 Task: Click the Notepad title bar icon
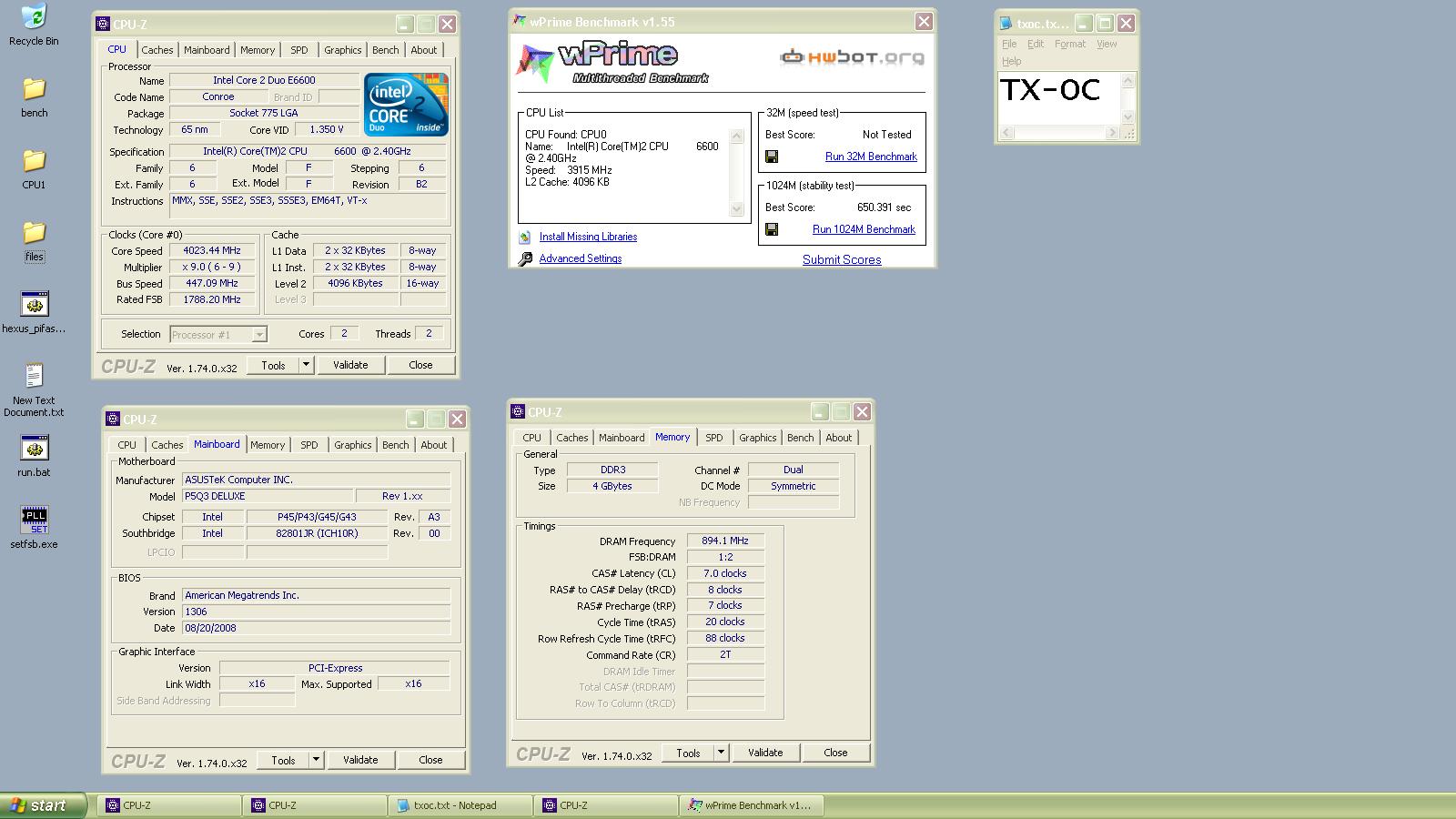(x=1006, y=24)
